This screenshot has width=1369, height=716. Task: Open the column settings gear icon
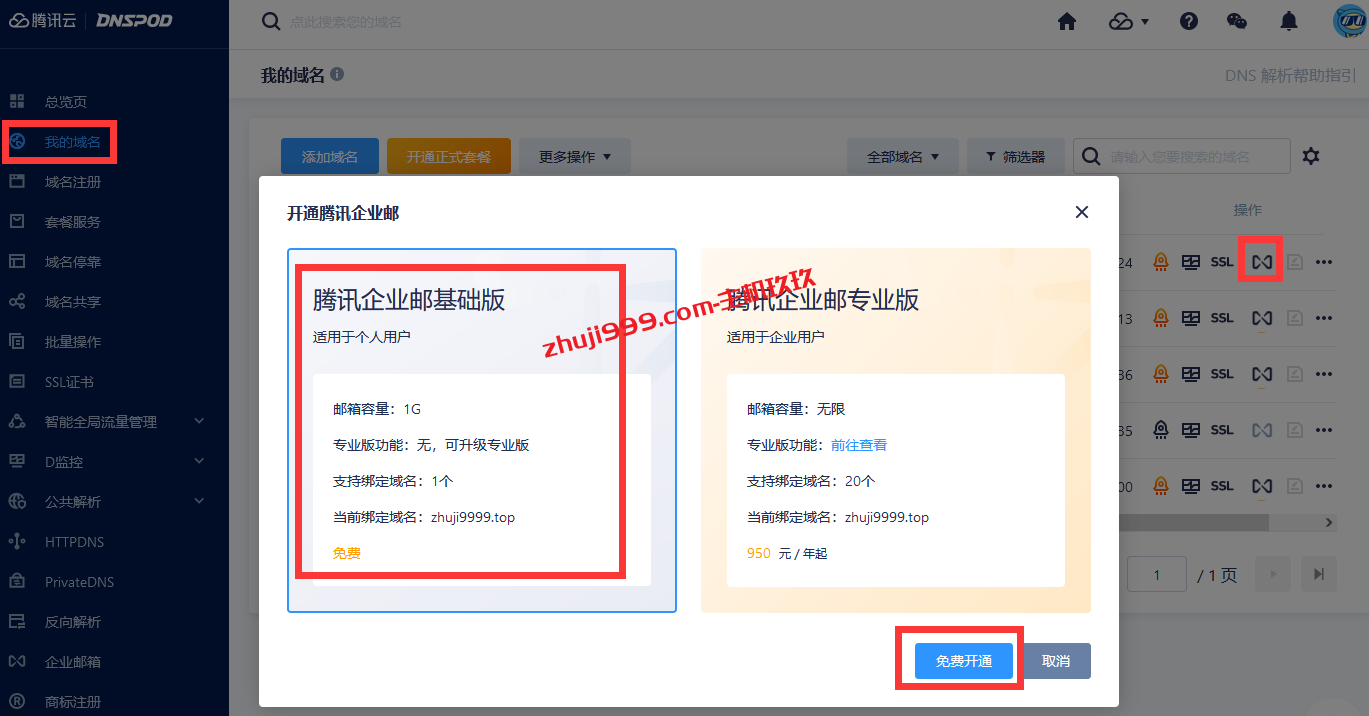[x=1311, y=156]
